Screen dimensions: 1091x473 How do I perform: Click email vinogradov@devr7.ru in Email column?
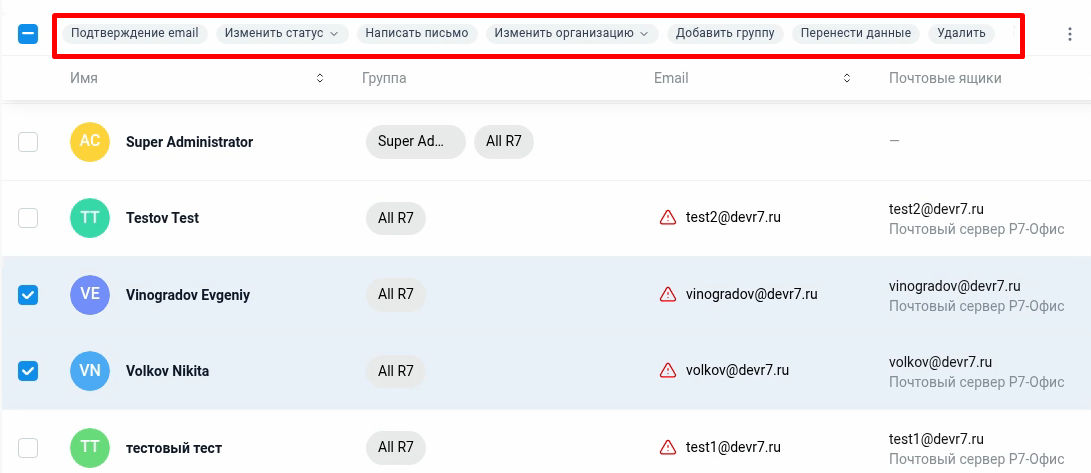tap(751, 294)
